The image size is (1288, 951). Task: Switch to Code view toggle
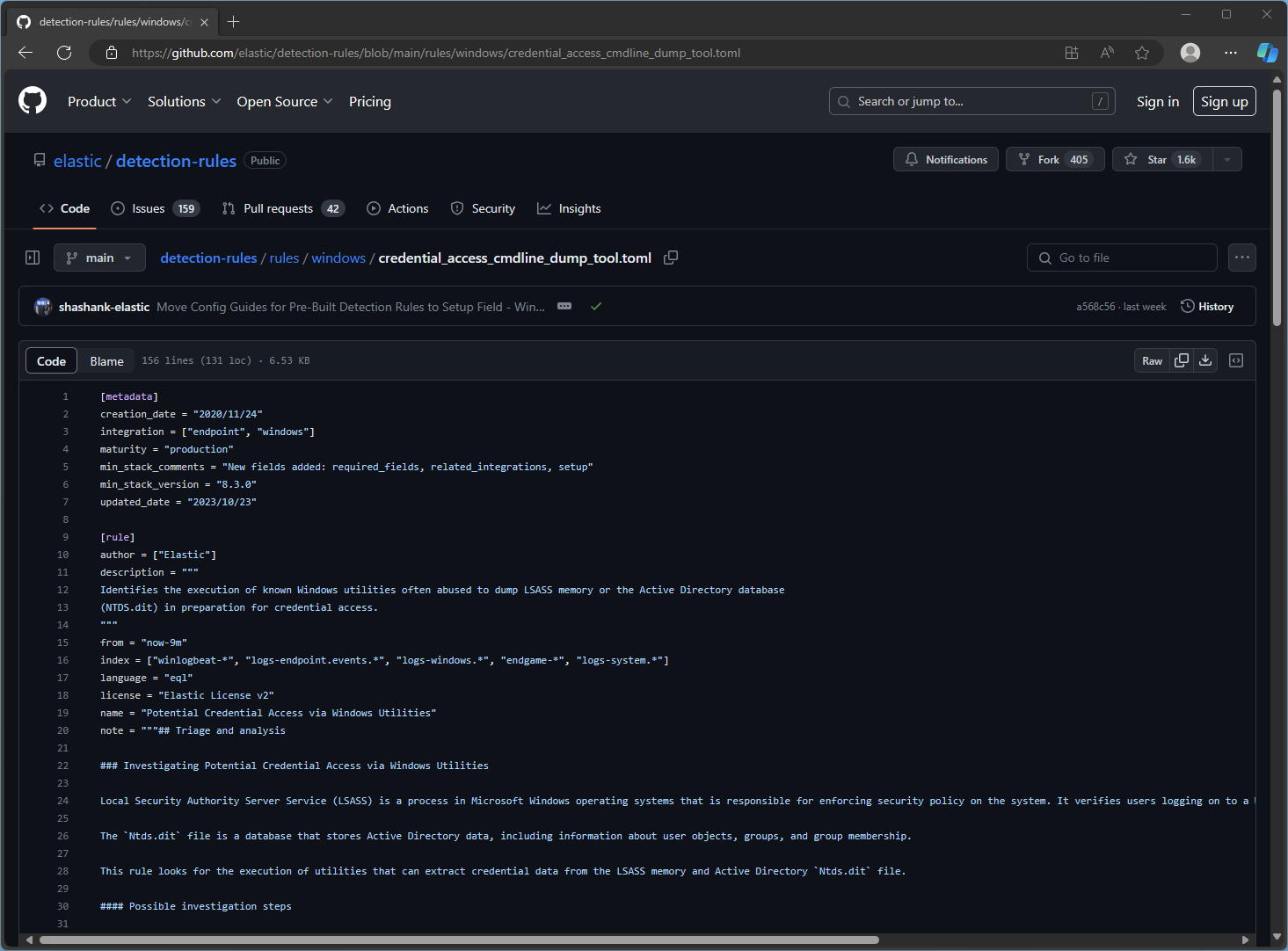[51, 361]
